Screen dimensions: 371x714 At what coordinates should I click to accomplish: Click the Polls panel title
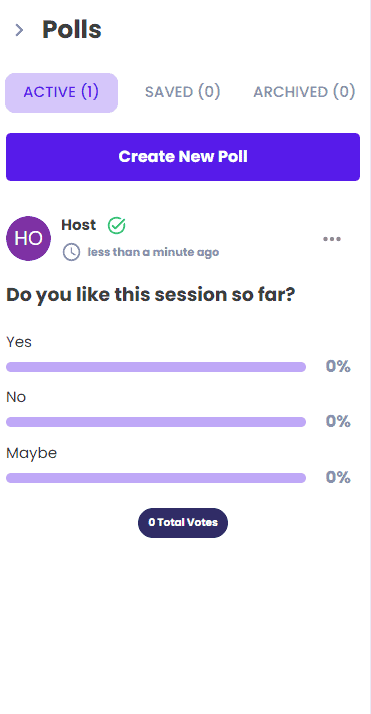coord(72,30)
